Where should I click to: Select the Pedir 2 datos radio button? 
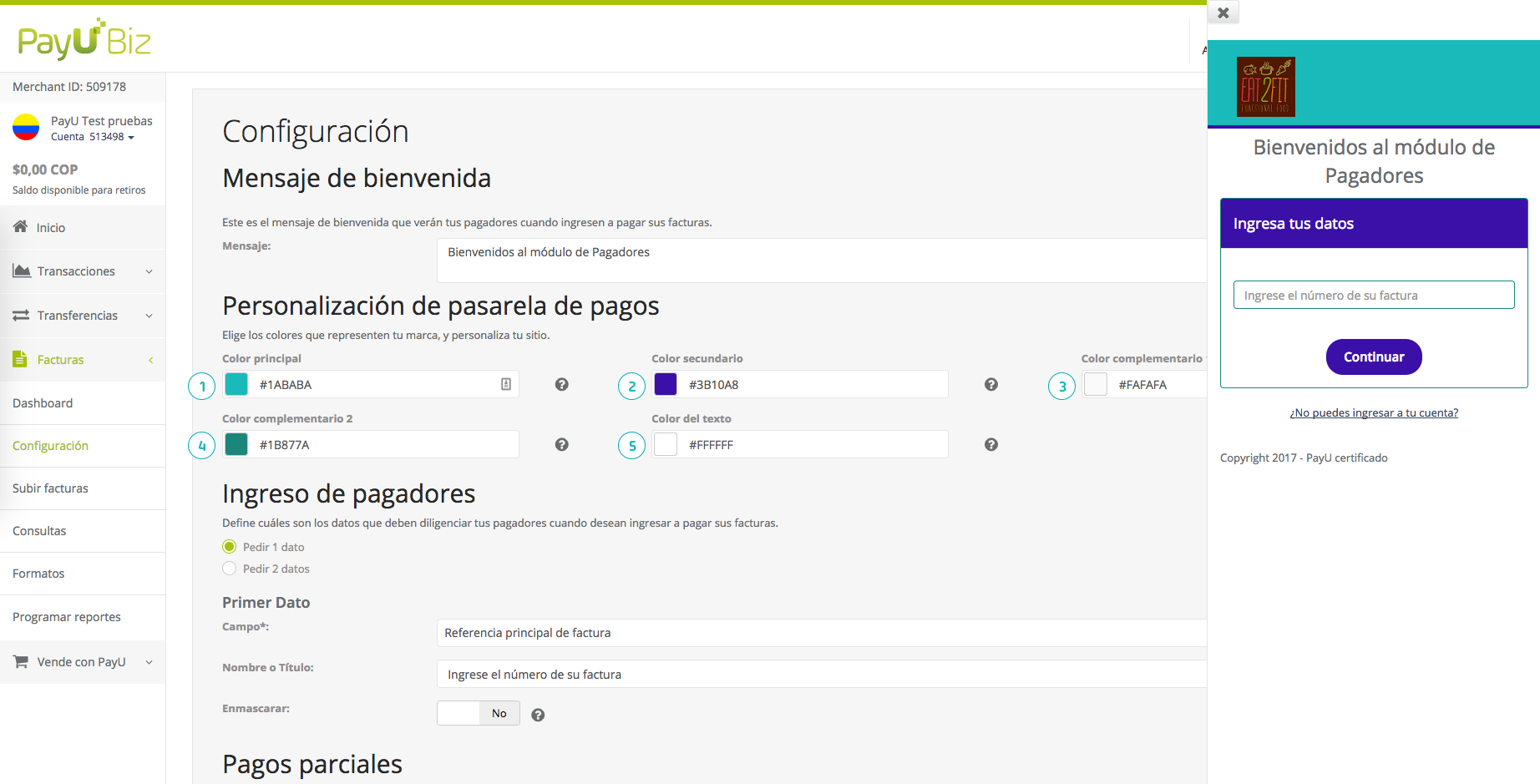point(229,568)
